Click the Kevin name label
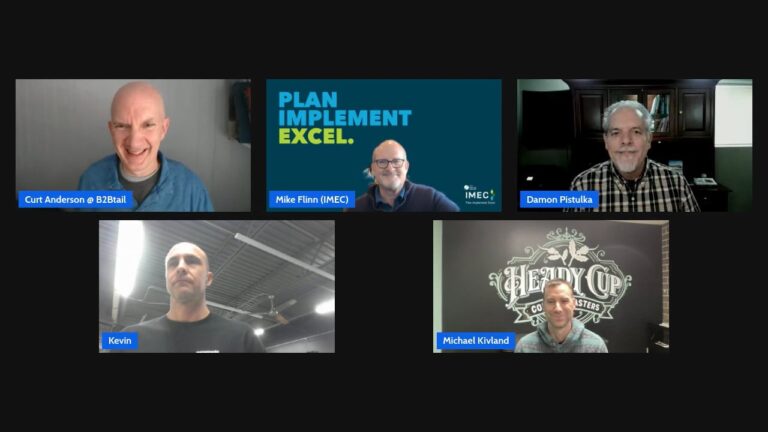 [x=120, y=340]
